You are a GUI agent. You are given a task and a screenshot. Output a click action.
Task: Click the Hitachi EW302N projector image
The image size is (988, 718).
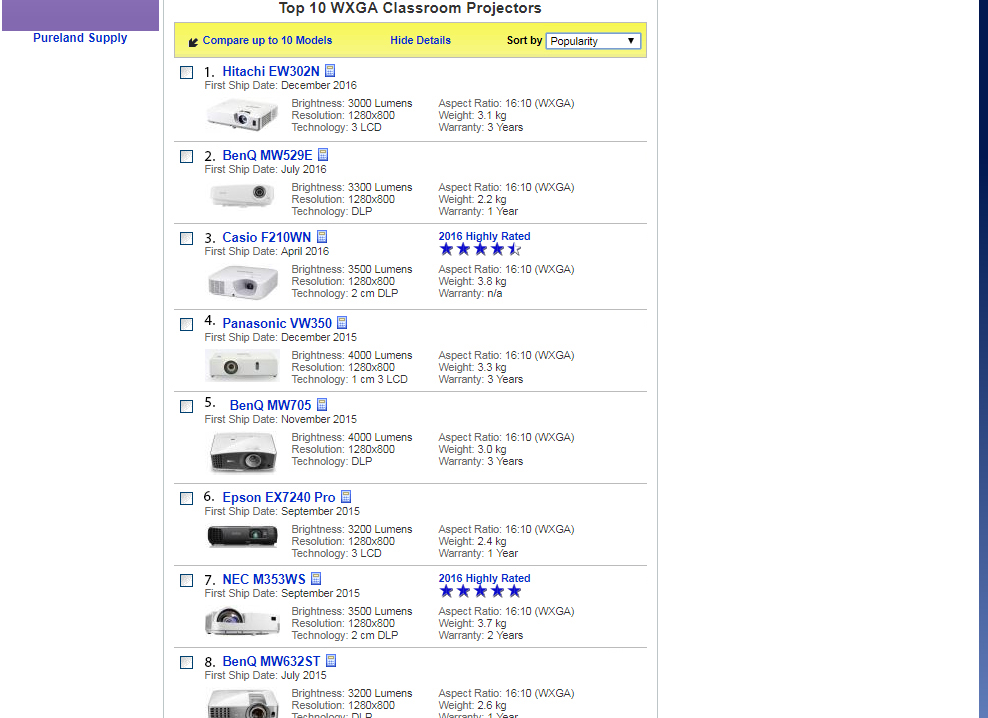[x=242, y=115]
